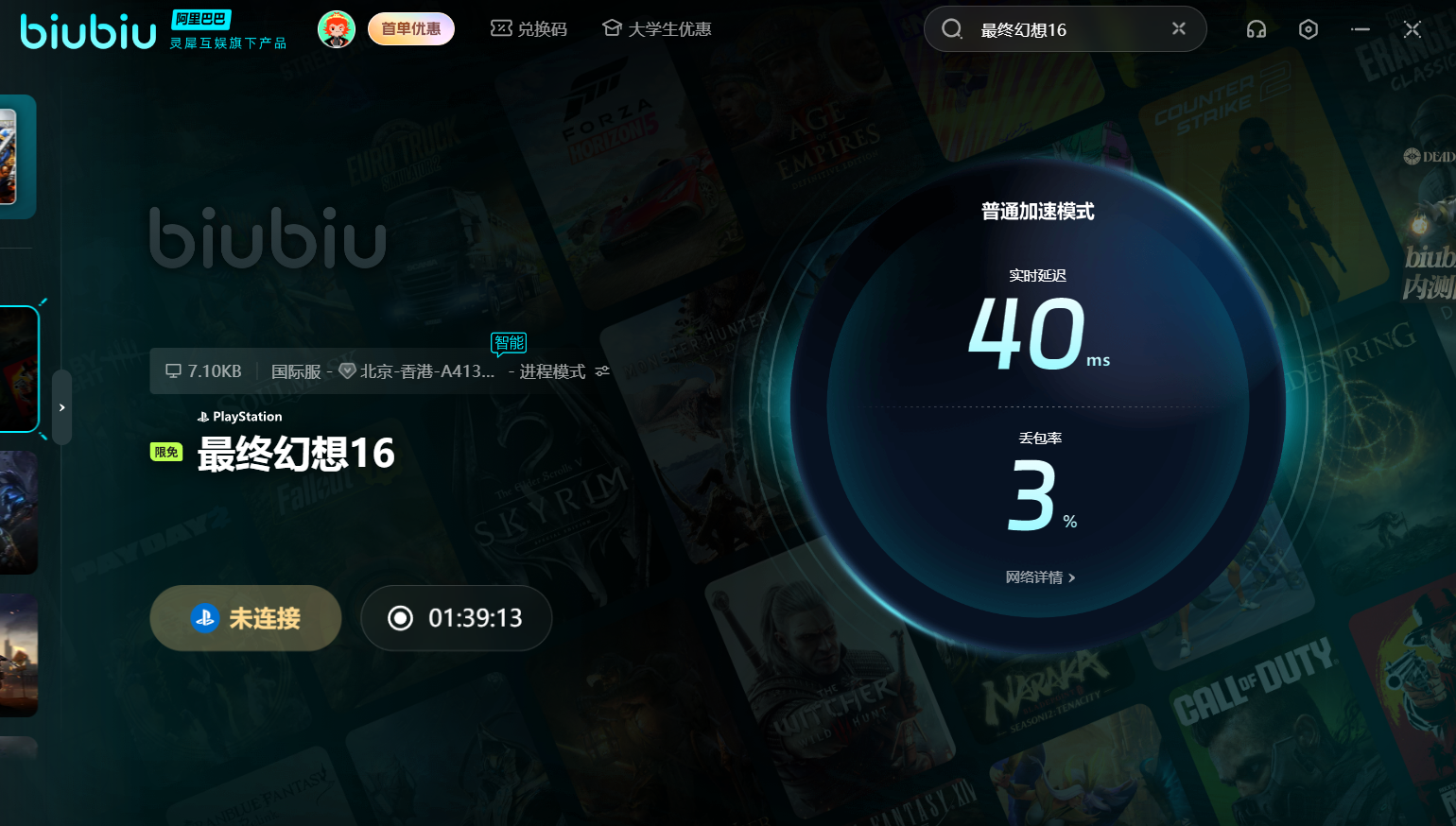Open the settings hexagon icon
Image resolution: width=1456 pixels, height=826 pixels.
pyautogui.click(x=1308, y=29)
